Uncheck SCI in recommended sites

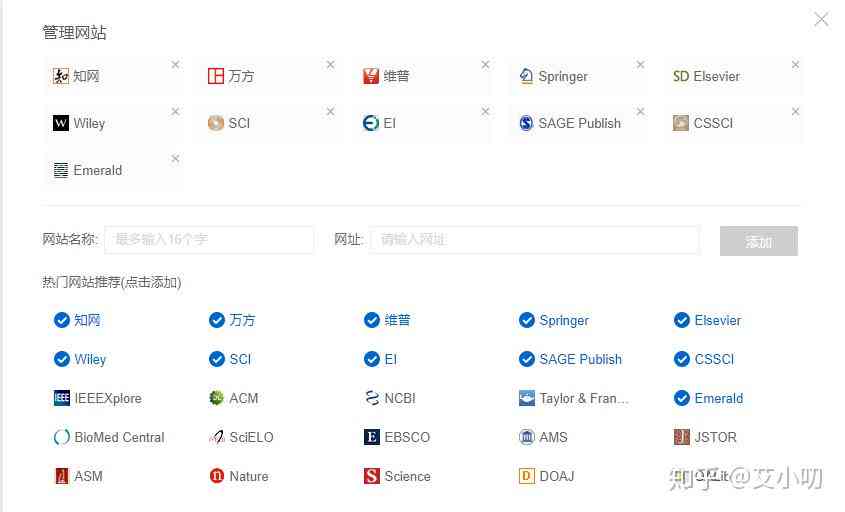tap(217, 359)
